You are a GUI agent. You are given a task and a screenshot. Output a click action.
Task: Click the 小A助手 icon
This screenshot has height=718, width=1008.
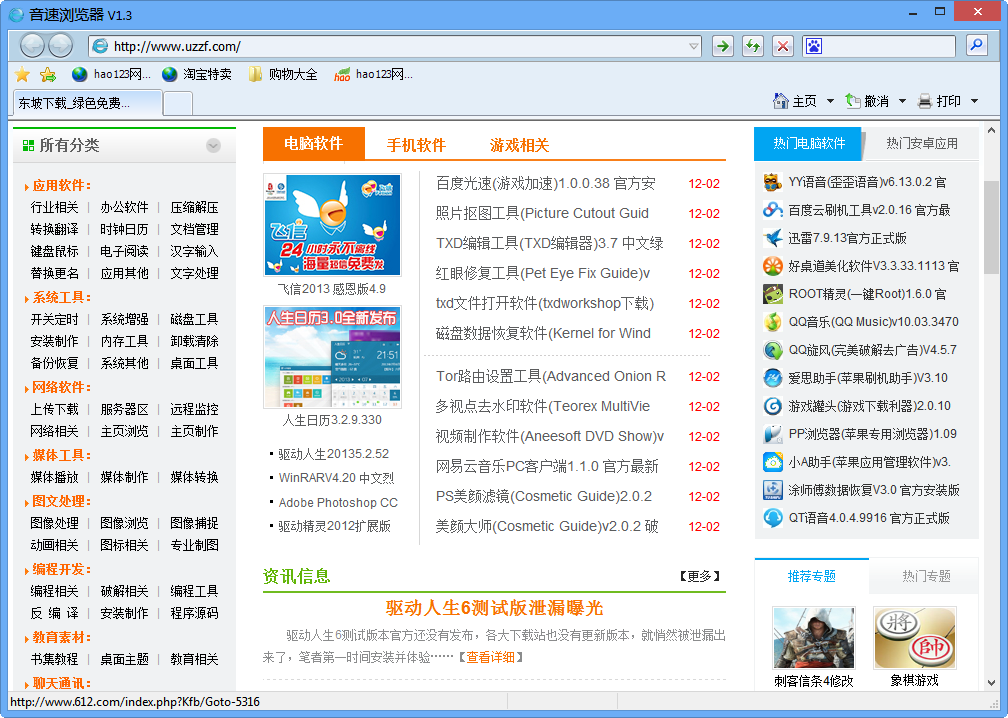(x=773, y=462)
